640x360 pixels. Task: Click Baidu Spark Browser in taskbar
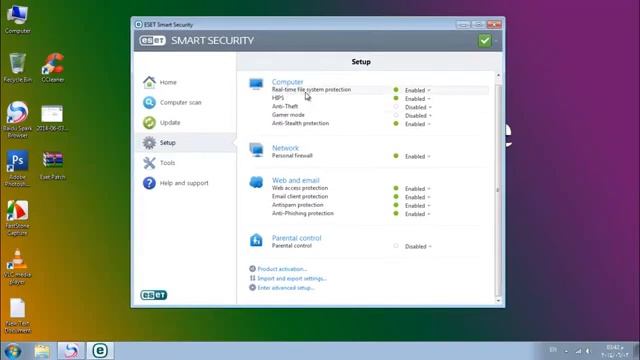tap(71, 351)
